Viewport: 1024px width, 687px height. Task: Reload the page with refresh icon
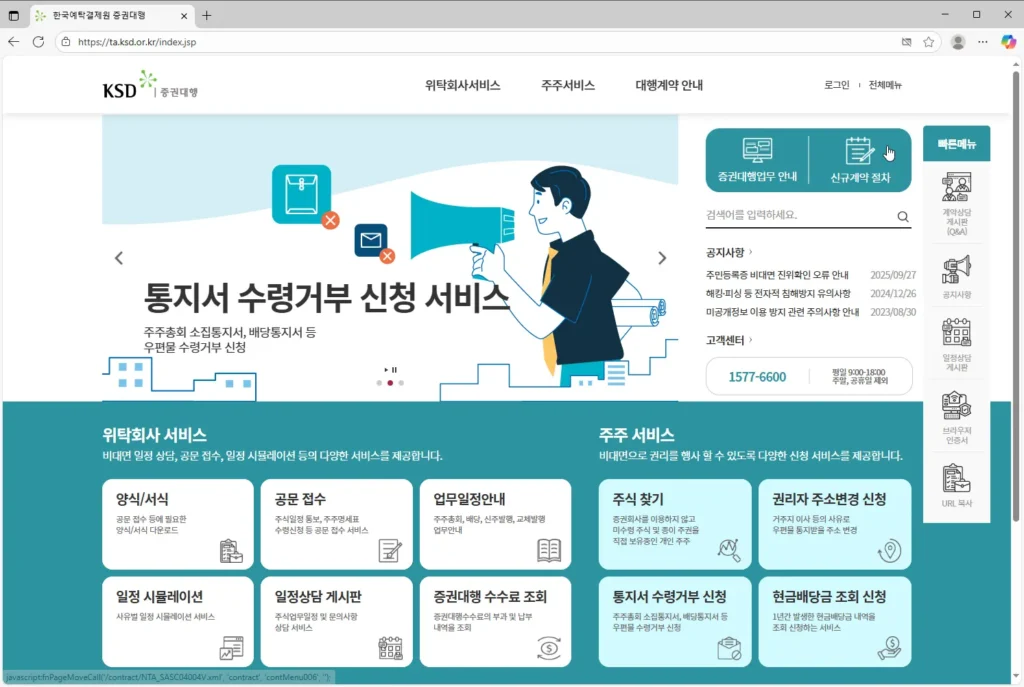(39, 42)
